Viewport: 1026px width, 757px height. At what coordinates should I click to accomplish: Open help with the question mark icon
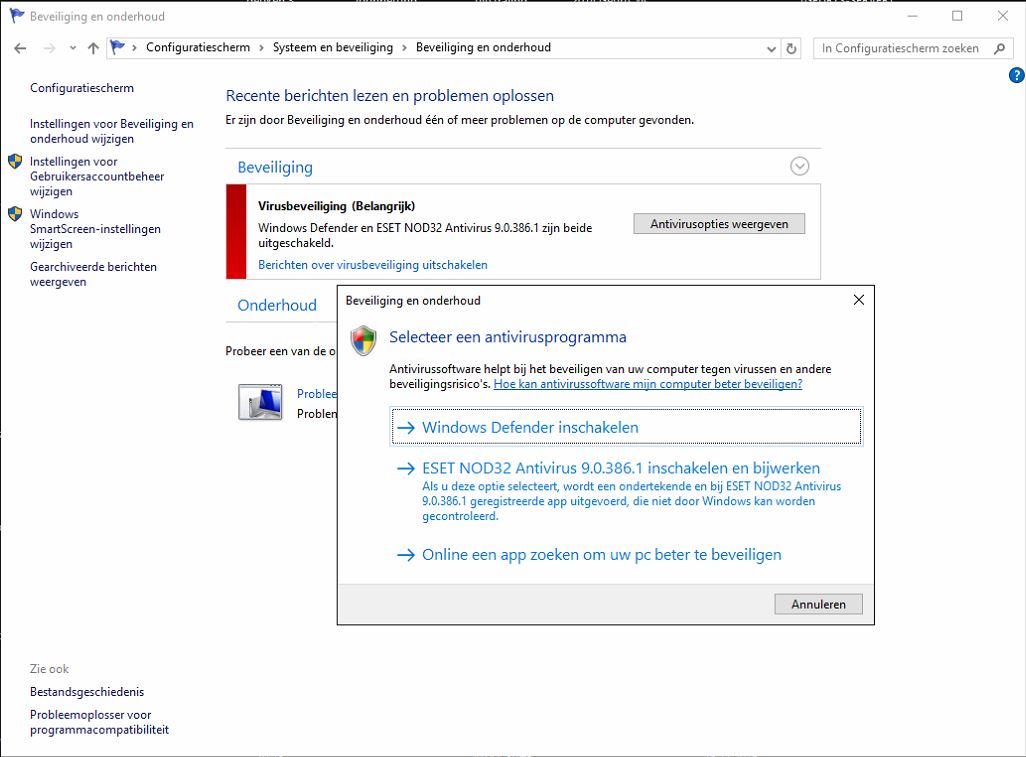click(1016, 76)
